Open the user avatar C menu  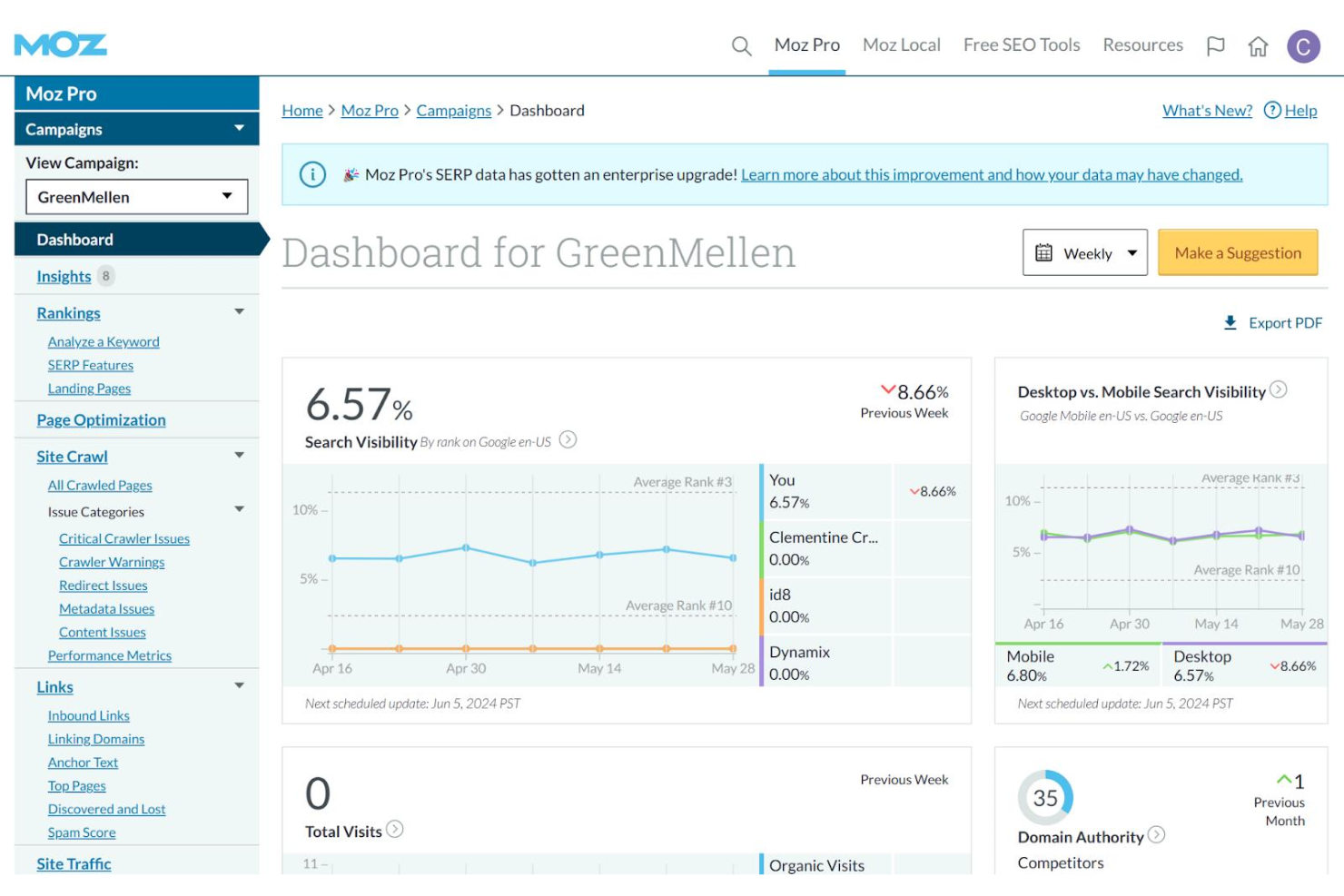pyautogui.click(x=1303, y=46)
